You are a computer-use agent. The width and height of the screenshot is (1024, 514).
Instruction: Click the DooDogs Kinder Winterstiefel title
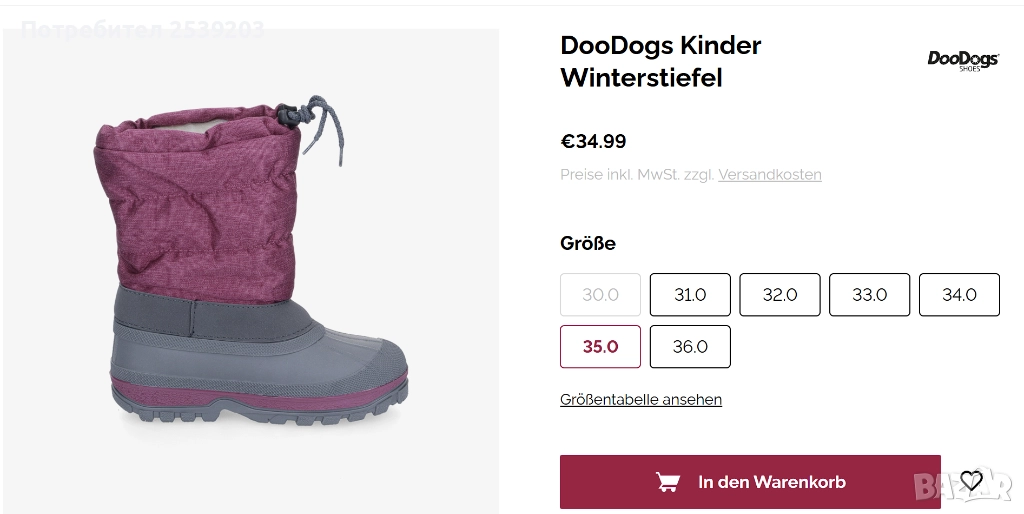660,61
